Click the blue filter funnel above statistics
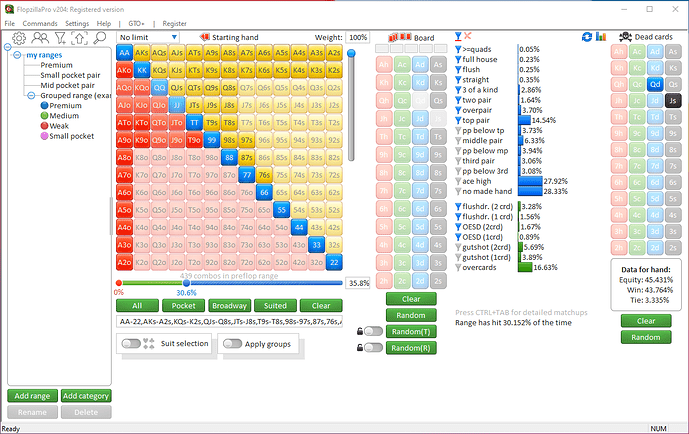 (x=458, y=36)
